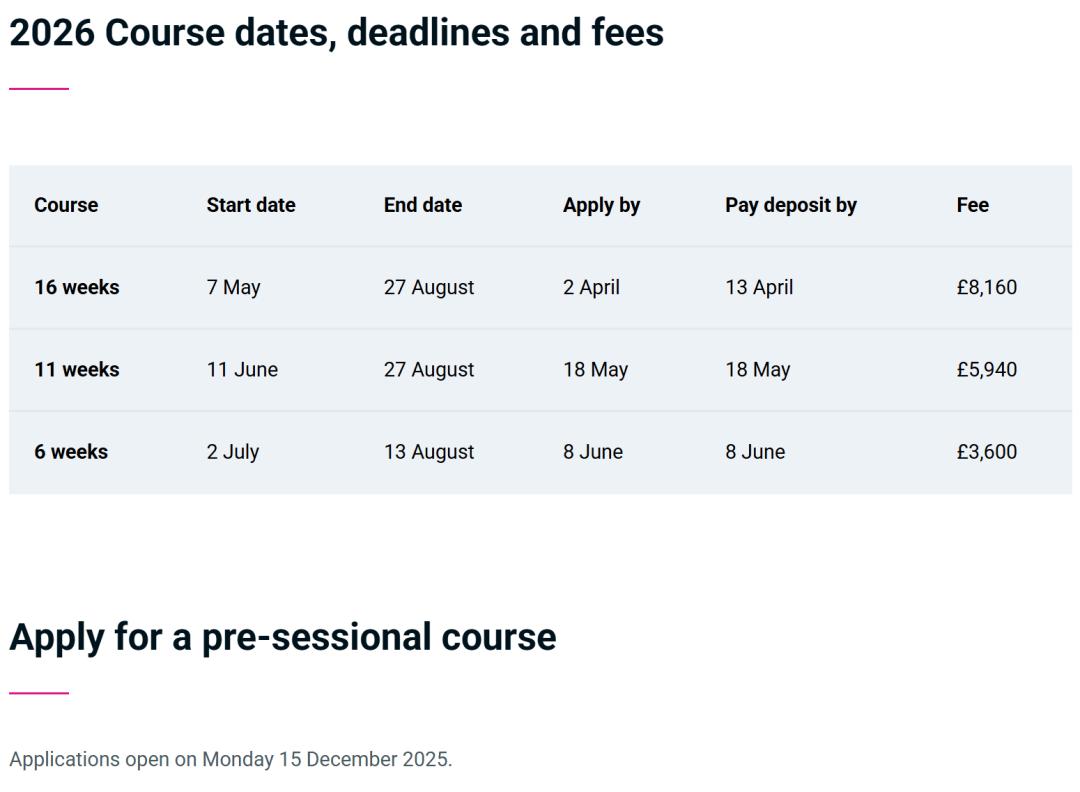Select the '11 weeks' course row label
The image size is (1080, 792).
tap(76, 369)
